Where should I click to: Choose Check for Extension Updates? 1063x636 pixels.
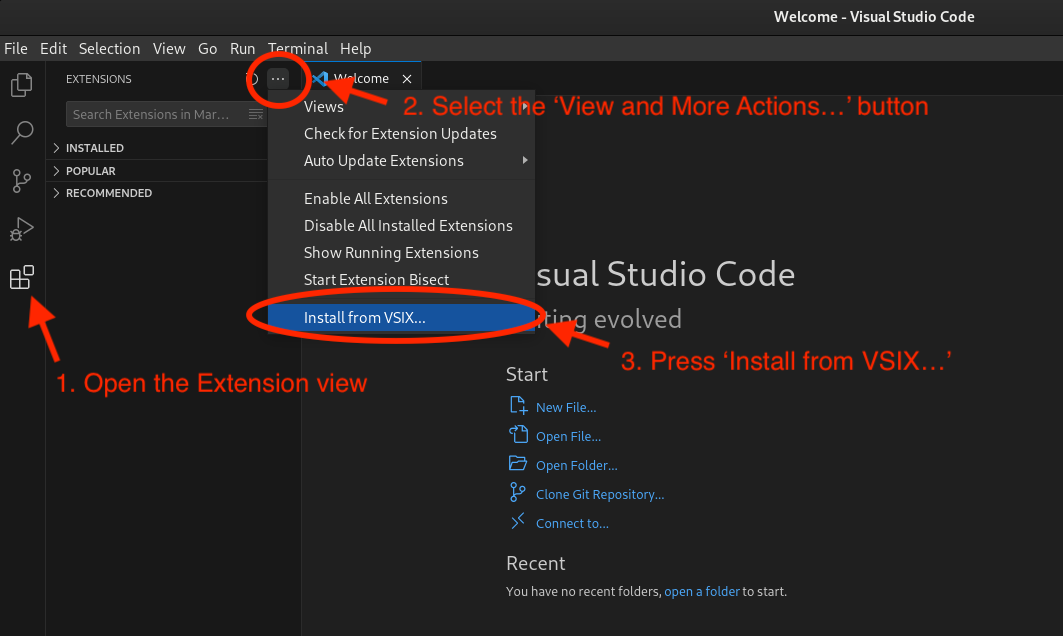tap(401, 134)
